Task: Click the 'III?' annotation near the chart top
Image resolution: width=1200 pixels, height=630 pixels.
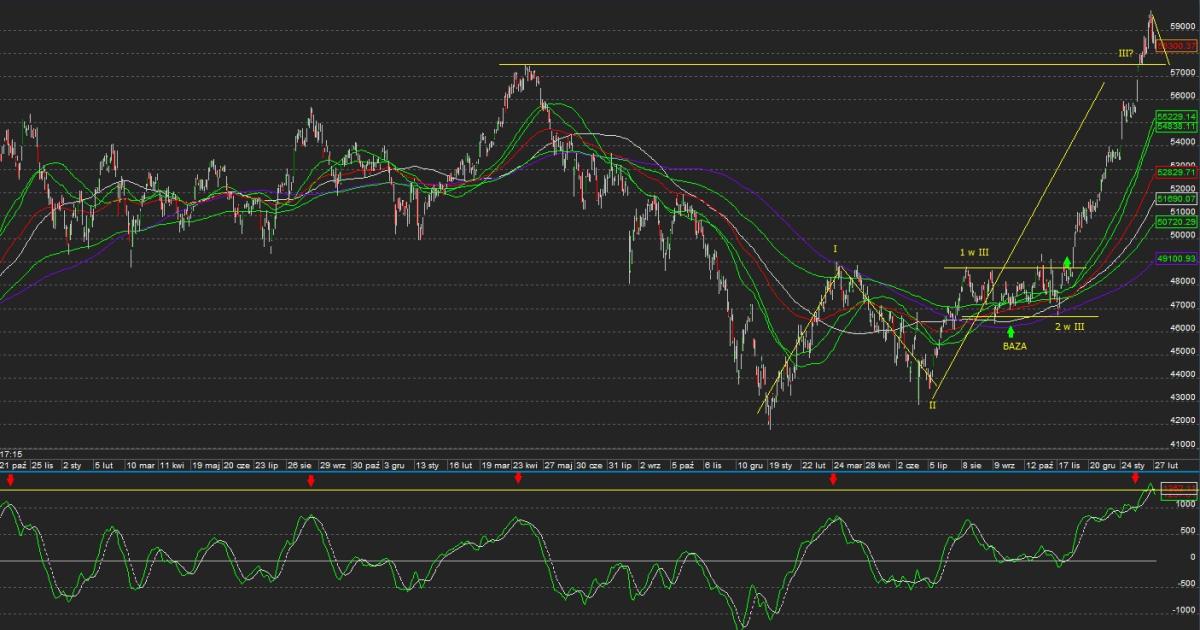Action: click(x=1125, y=52)
